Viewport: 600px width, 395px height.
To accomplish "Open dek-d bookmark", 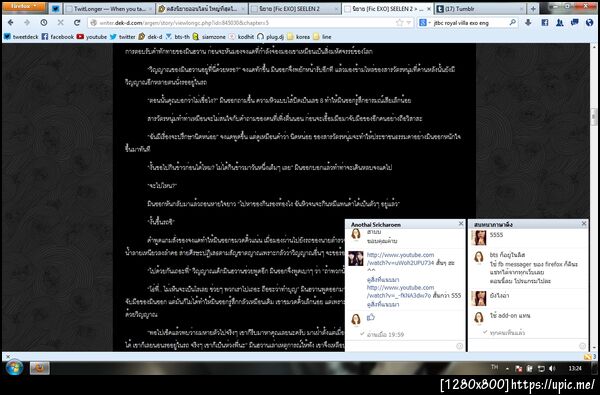I will 150,37.
